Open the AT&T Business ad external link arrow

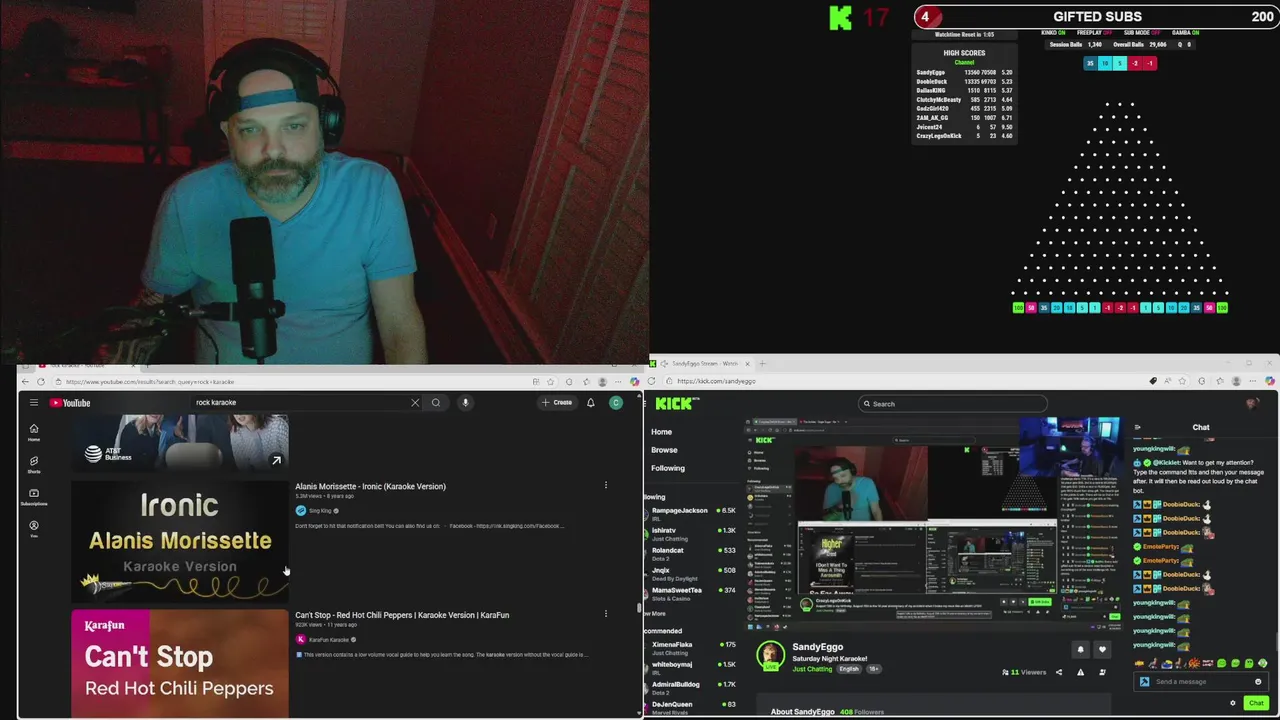pos(276,460)
